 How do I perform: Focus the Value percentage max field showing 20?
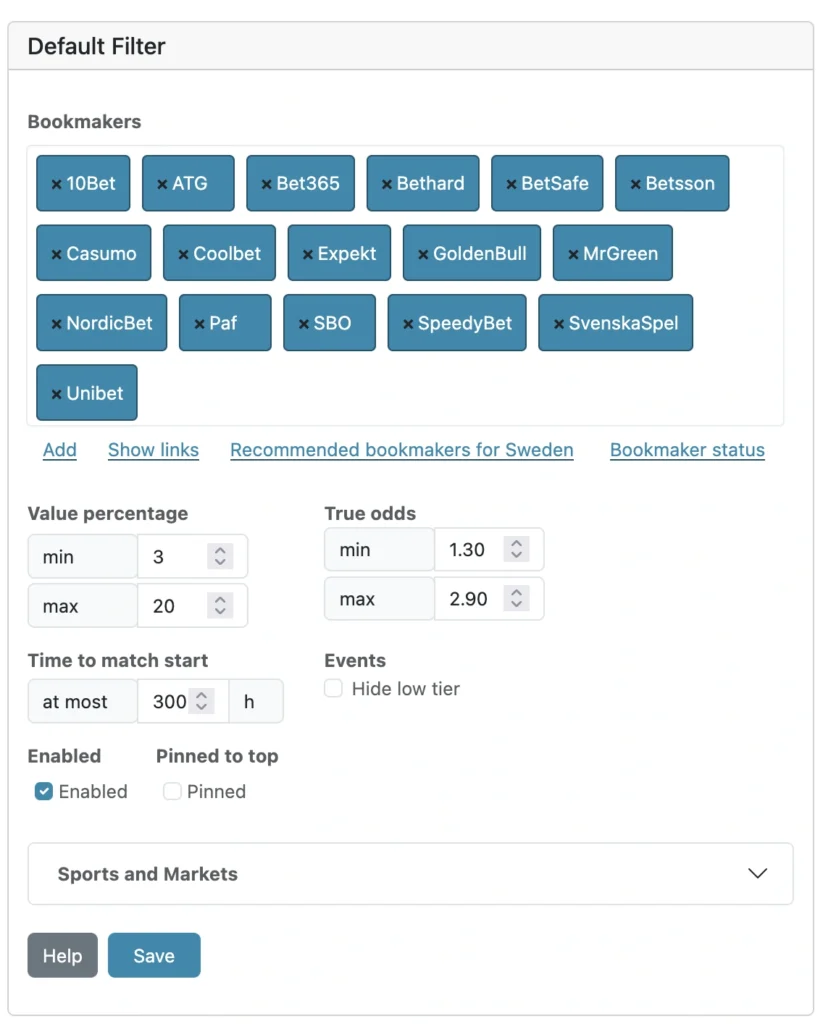pos(192,606)
